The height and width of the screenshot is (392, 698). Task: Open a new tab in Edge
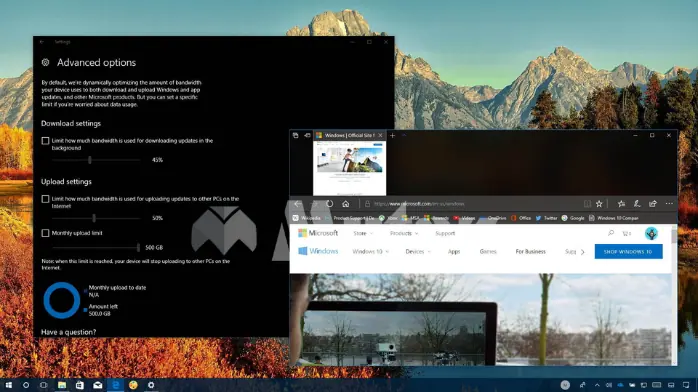pyautogui.click(x=392, y=135)
